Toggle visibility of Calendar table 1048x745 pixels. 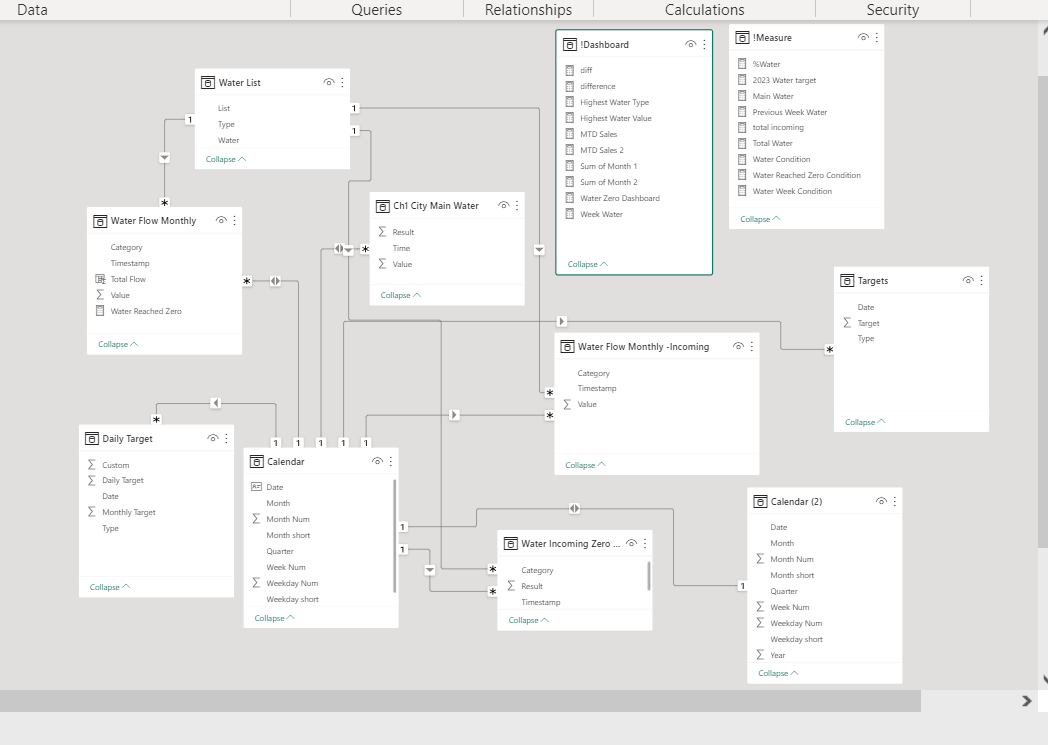click(x=377, y=461)
